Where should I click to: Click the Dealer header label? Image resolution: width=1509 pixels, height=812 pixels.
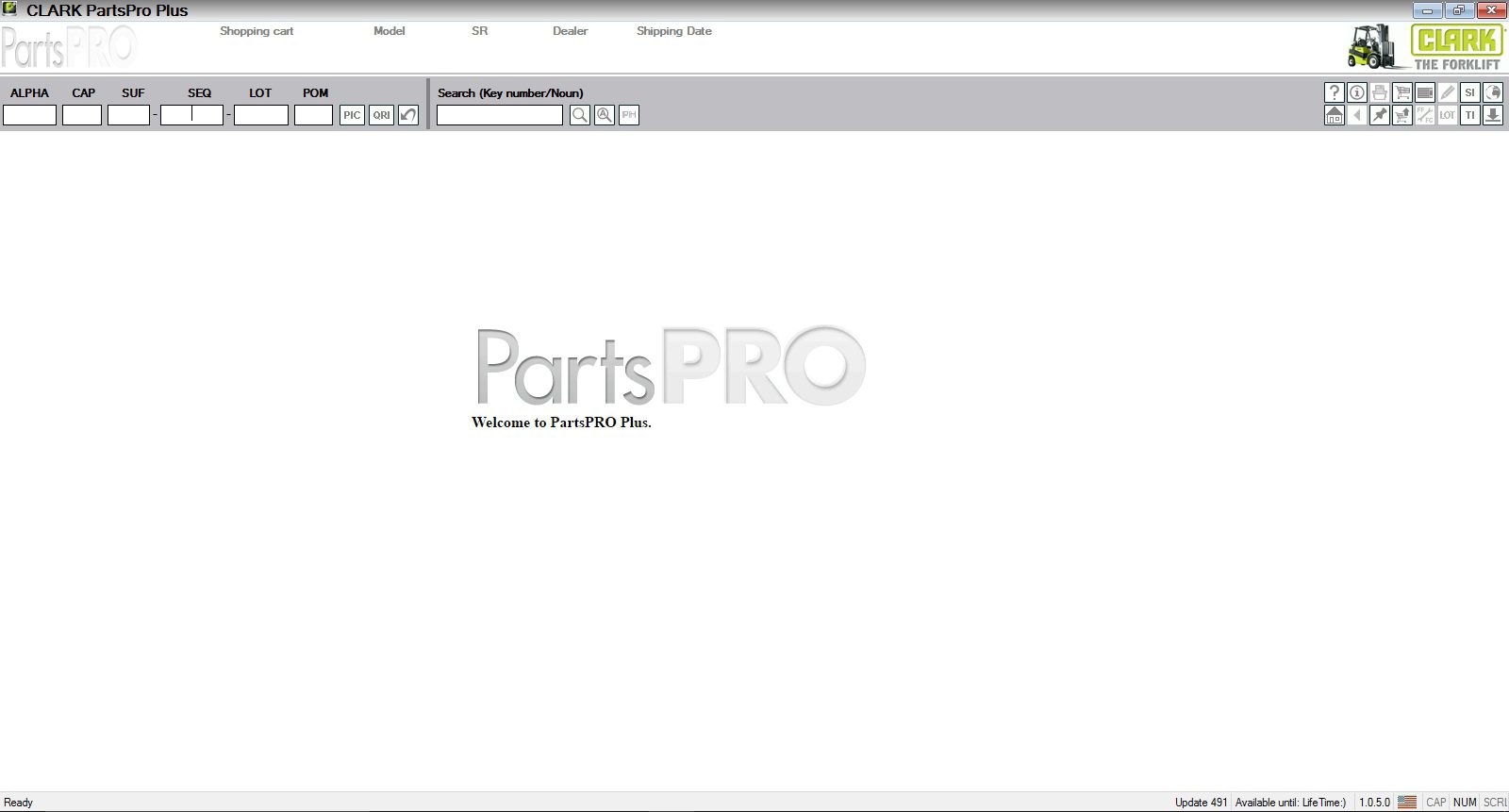(570, 31)
